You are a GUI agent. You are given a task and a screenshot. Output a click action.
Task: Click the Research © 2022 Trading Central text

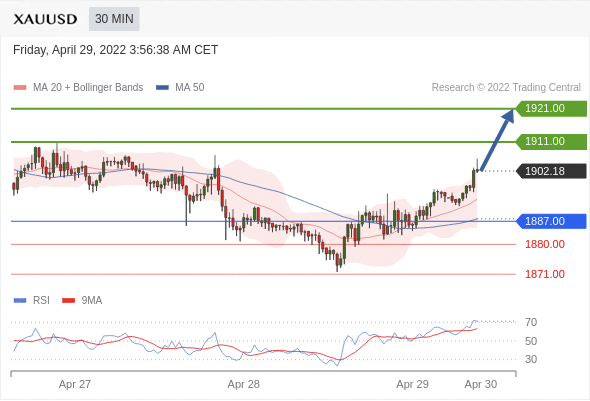point(506,88)
